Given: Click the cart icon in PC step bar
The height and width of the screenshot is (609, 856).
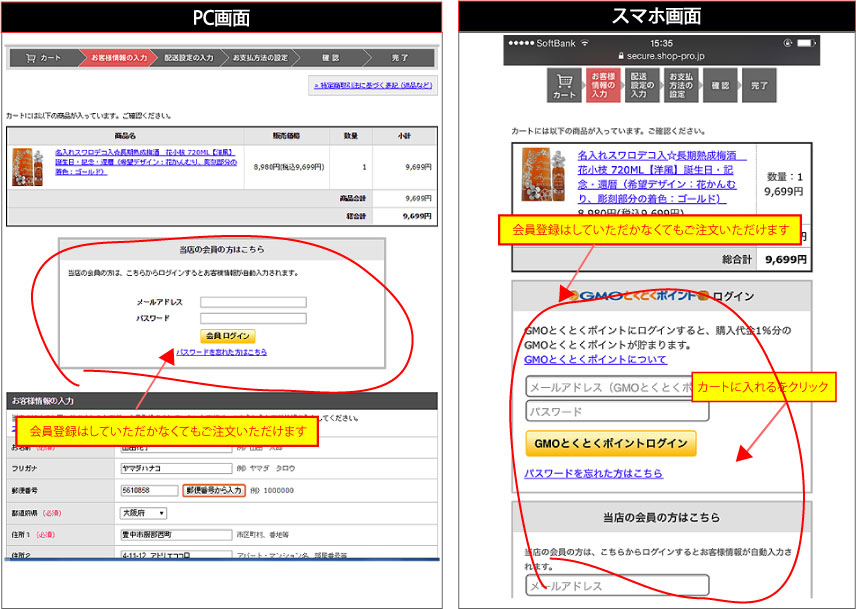Looking at the screenshot, I should pyautogui.click(x=31, y=58).
